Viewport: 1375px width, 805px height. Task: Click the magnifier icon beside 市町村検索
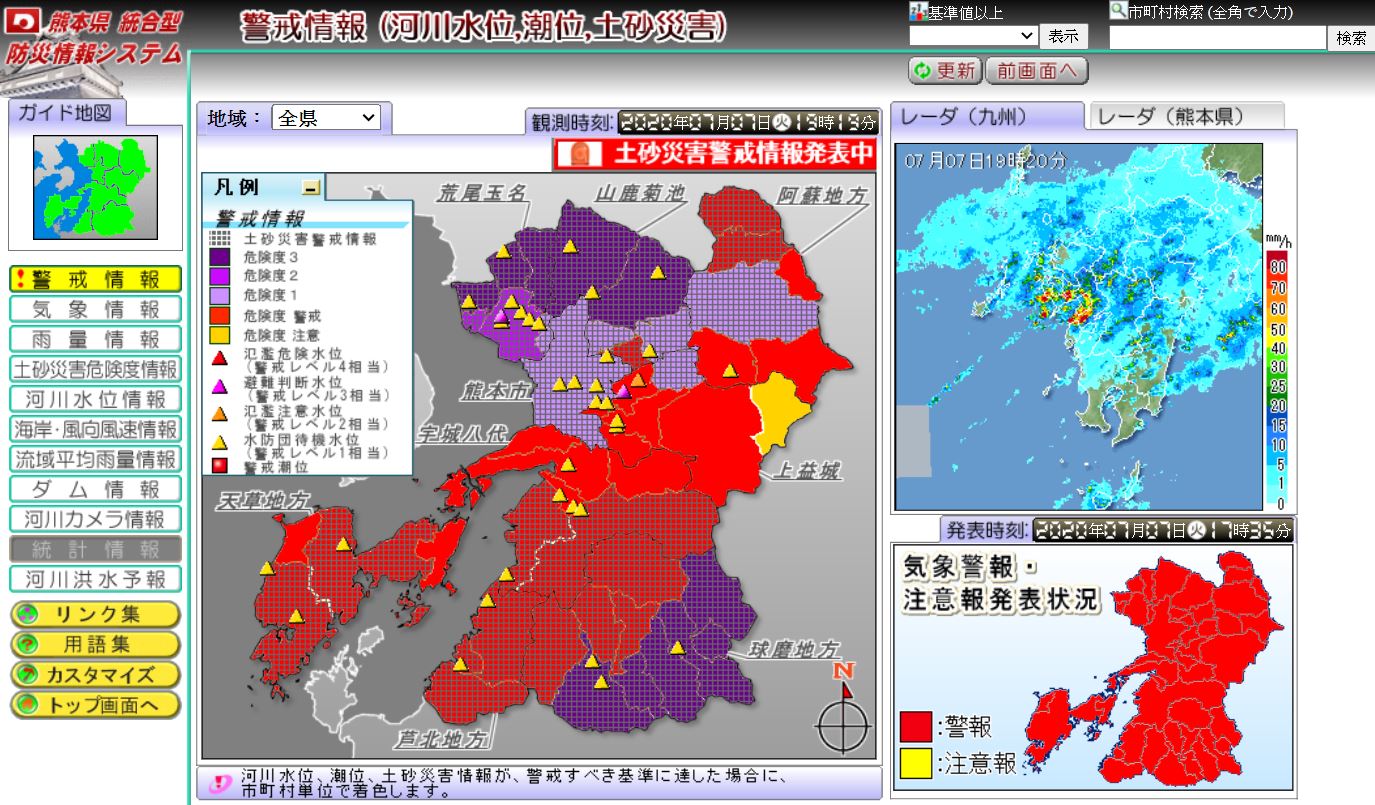(1118, 10)
